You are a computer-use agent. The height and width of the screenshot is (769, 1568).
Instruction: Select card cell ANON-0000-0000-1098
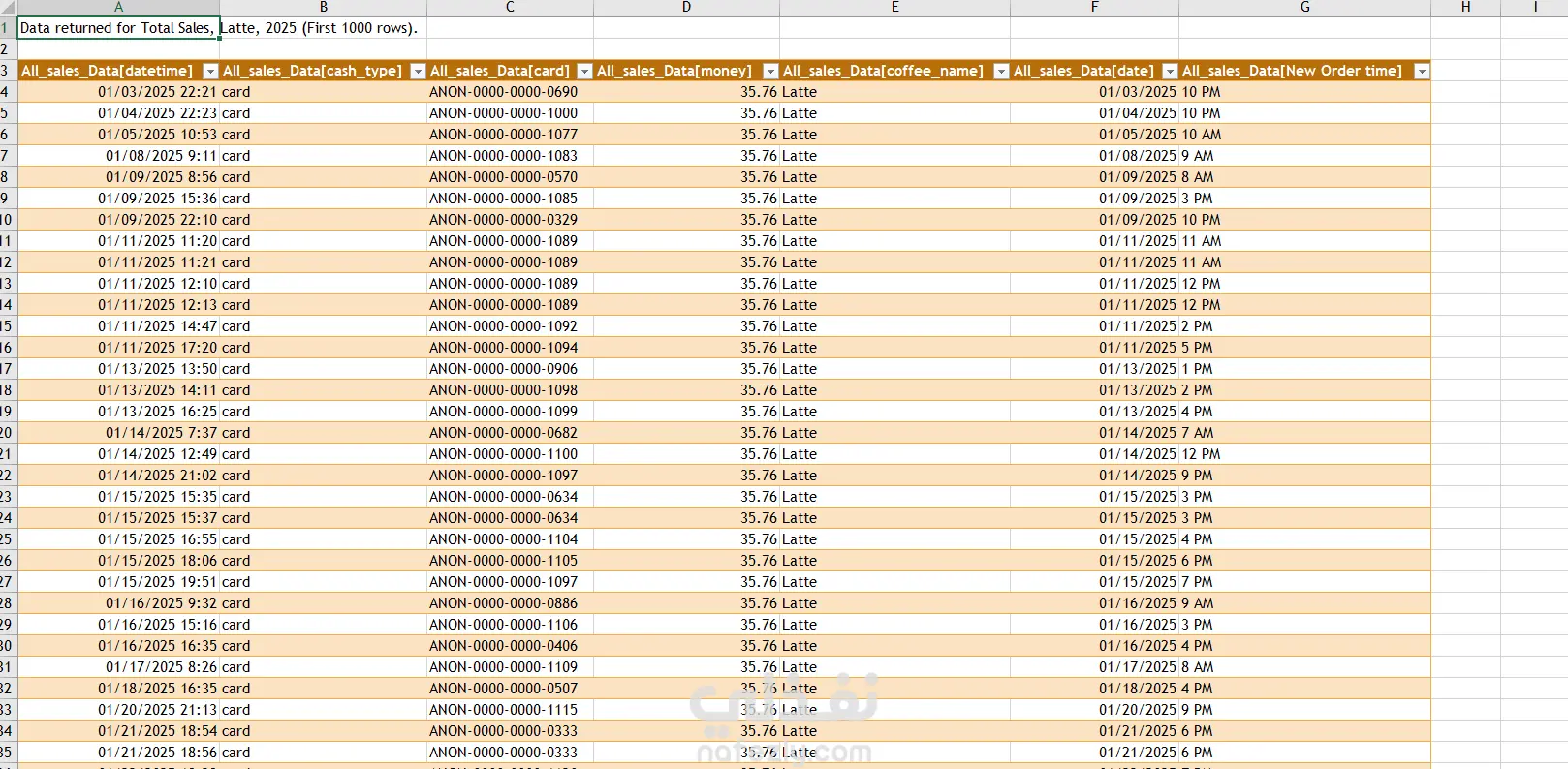[511, 390]
